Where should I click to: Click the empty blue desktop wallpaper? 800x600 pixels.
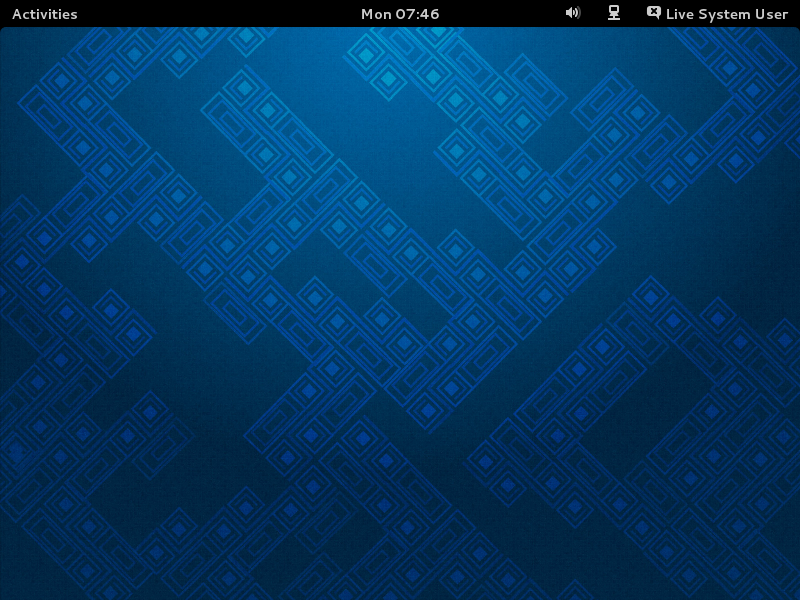tap(400, 320)
